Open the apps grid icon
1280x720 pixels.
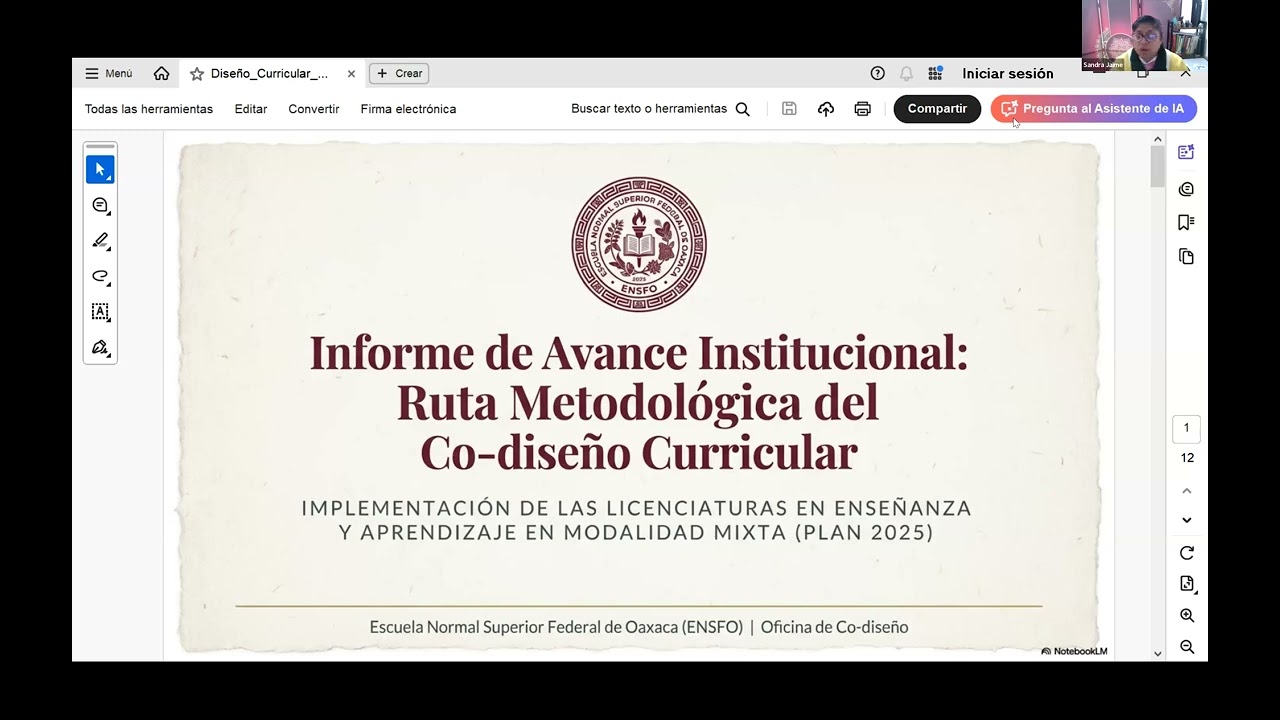935,73
